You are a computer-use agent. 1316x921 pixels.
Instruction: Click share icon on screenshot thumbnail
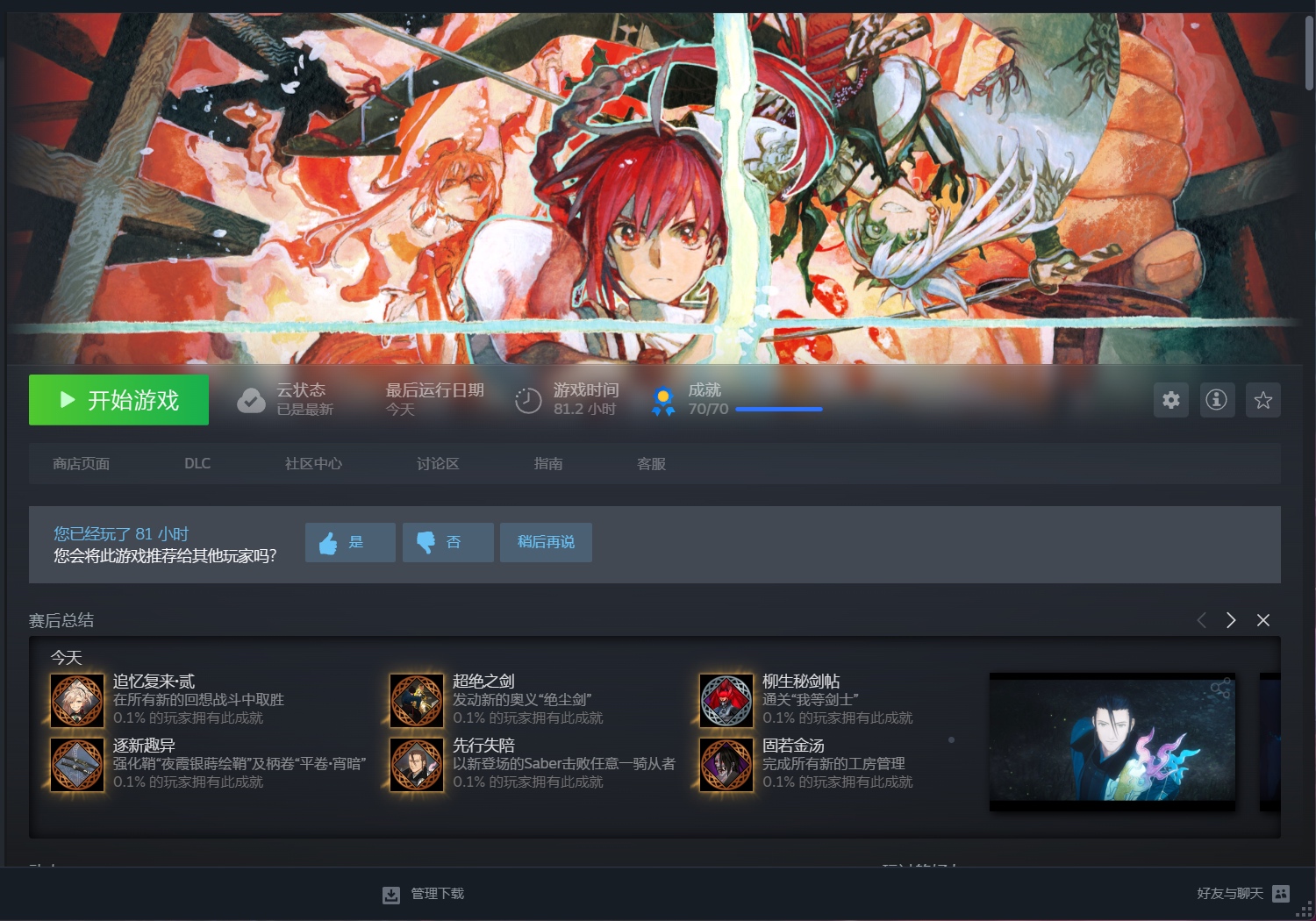(1219, 689)
